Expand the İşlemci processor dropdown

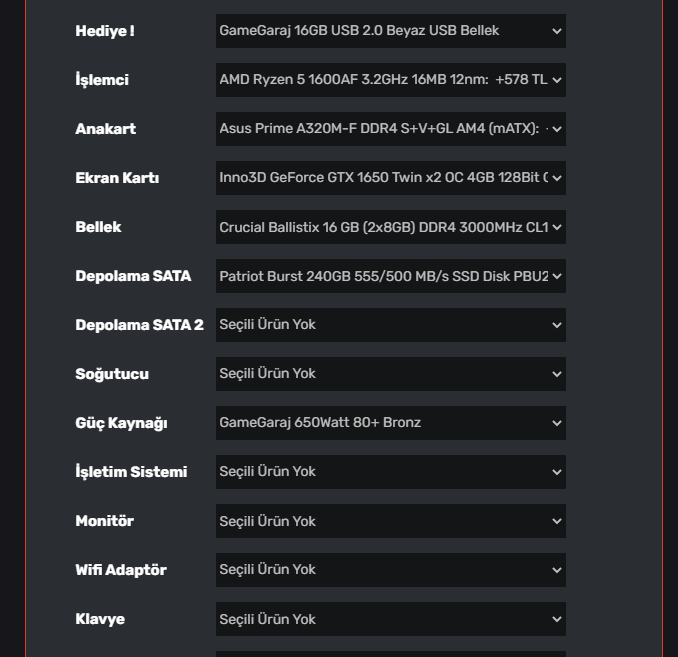tap(390, 80)
